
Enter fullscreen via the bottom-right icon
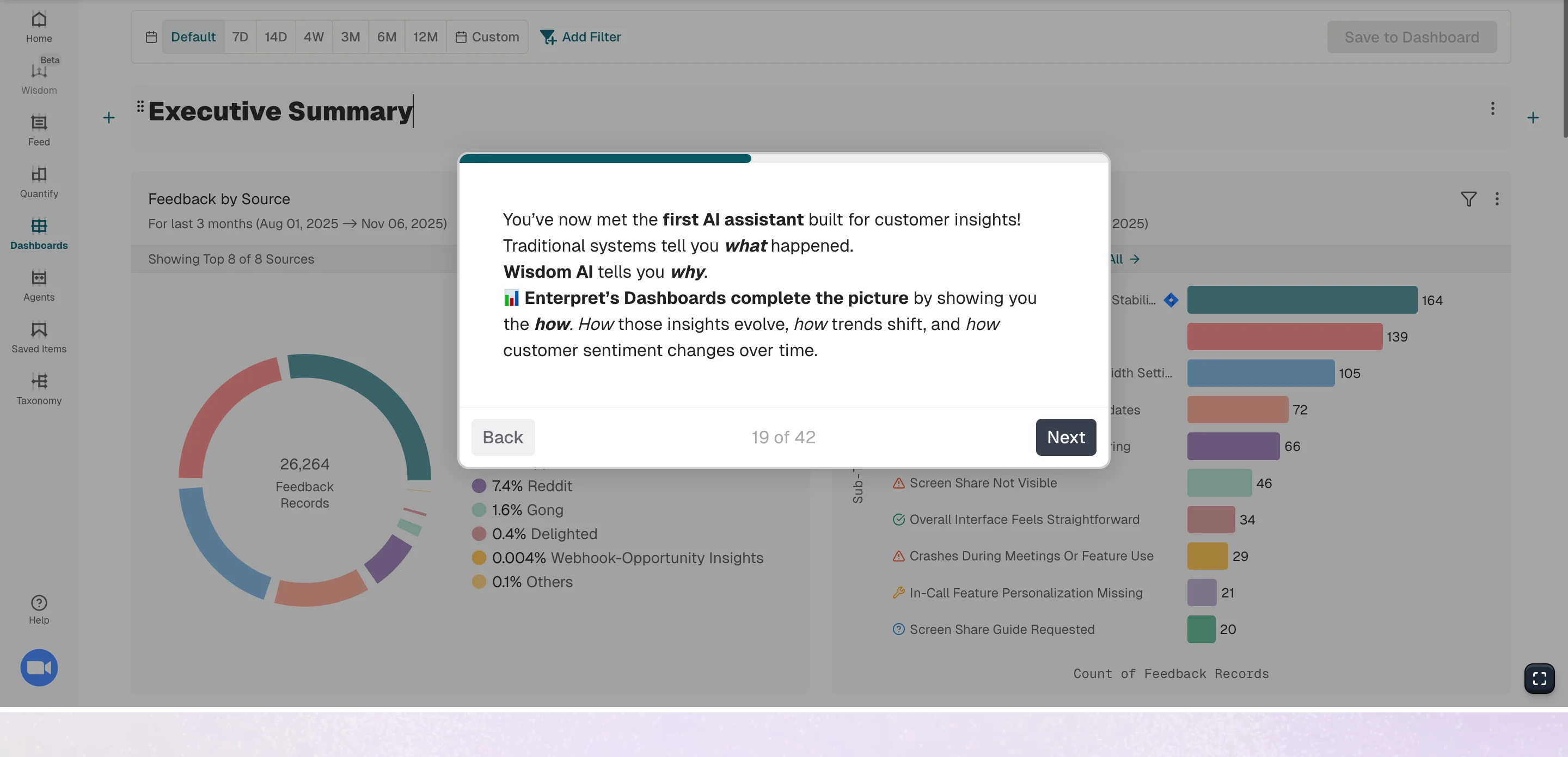pos(1539,679)
